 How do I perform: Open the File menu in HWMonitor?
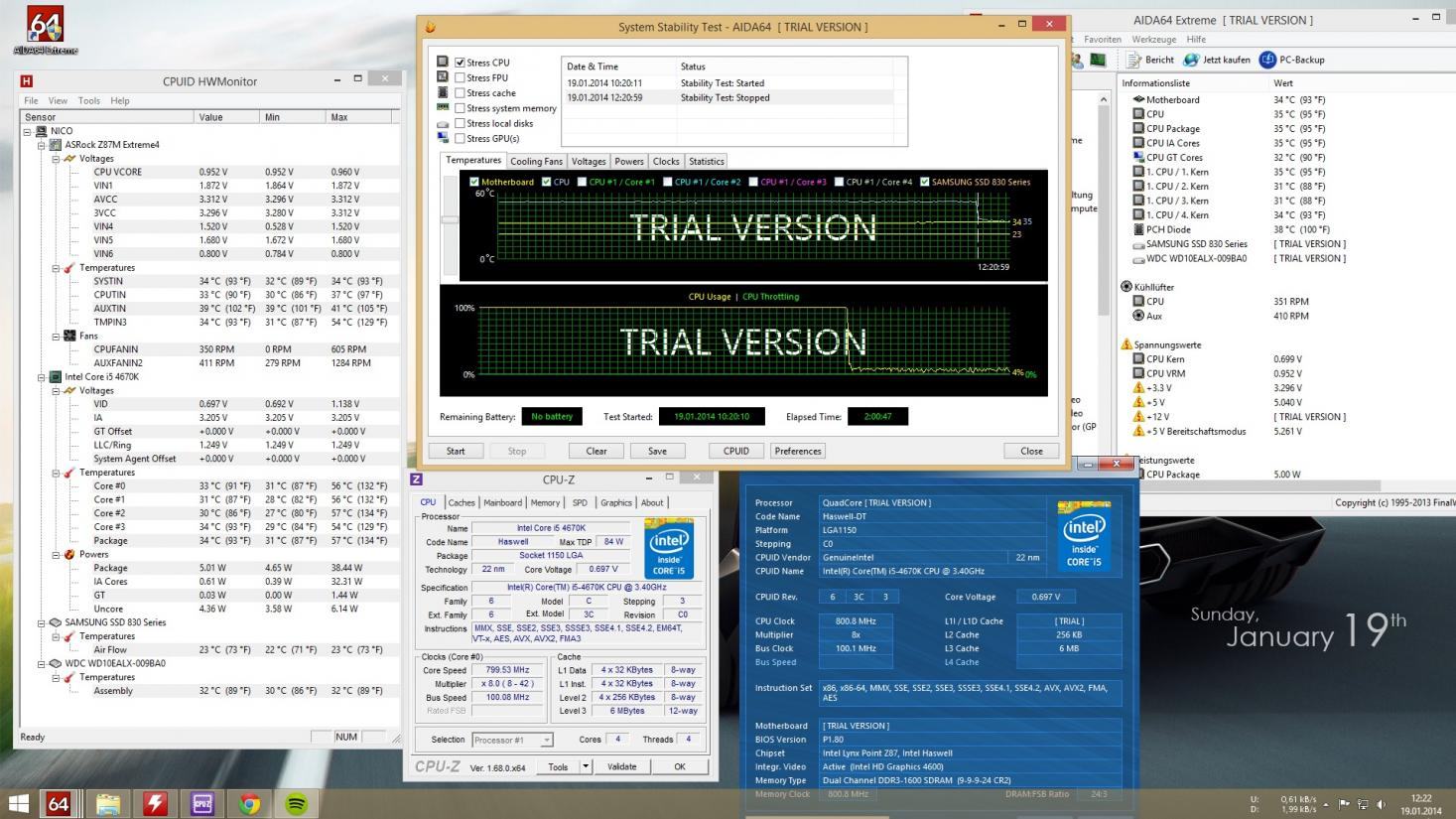31,100
